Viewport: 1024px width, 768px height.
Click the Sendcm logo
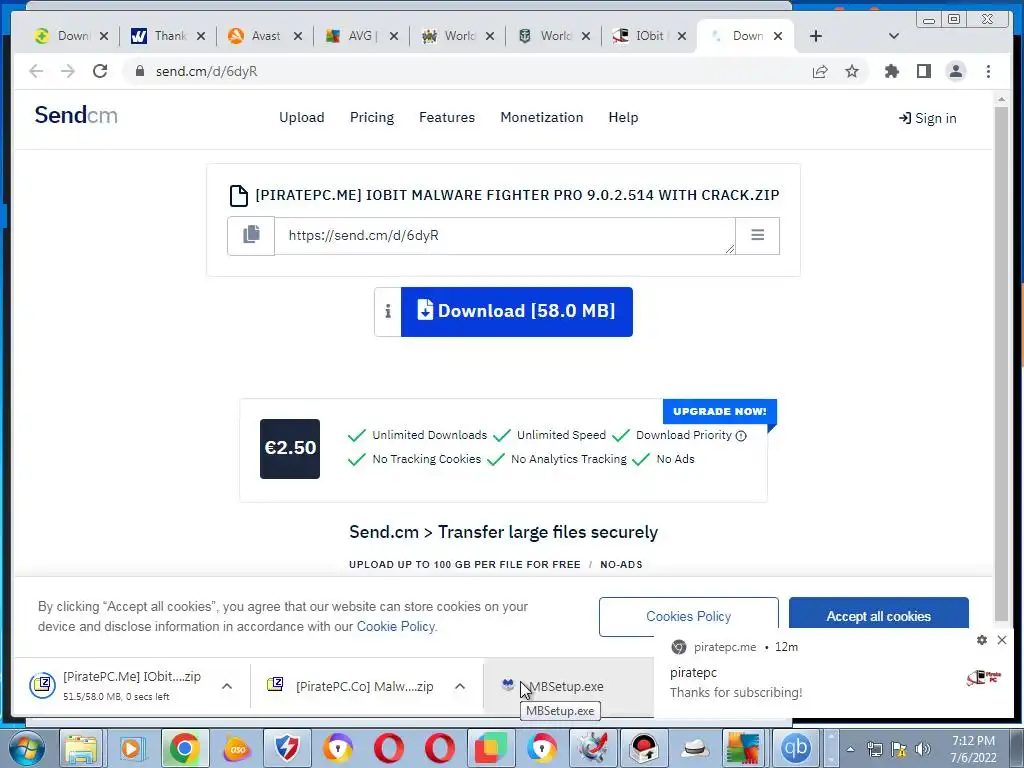76,115
